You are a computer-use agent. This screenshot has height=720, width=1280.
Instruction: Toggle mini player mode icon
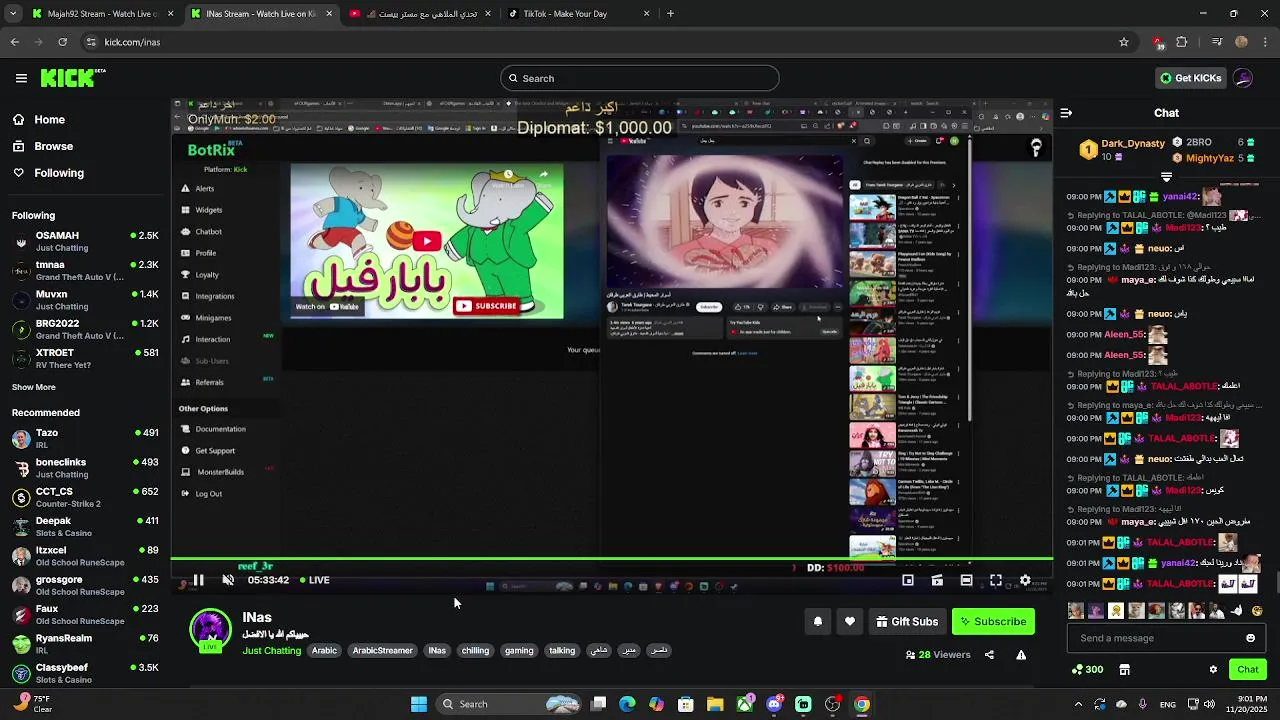(908, 580)
